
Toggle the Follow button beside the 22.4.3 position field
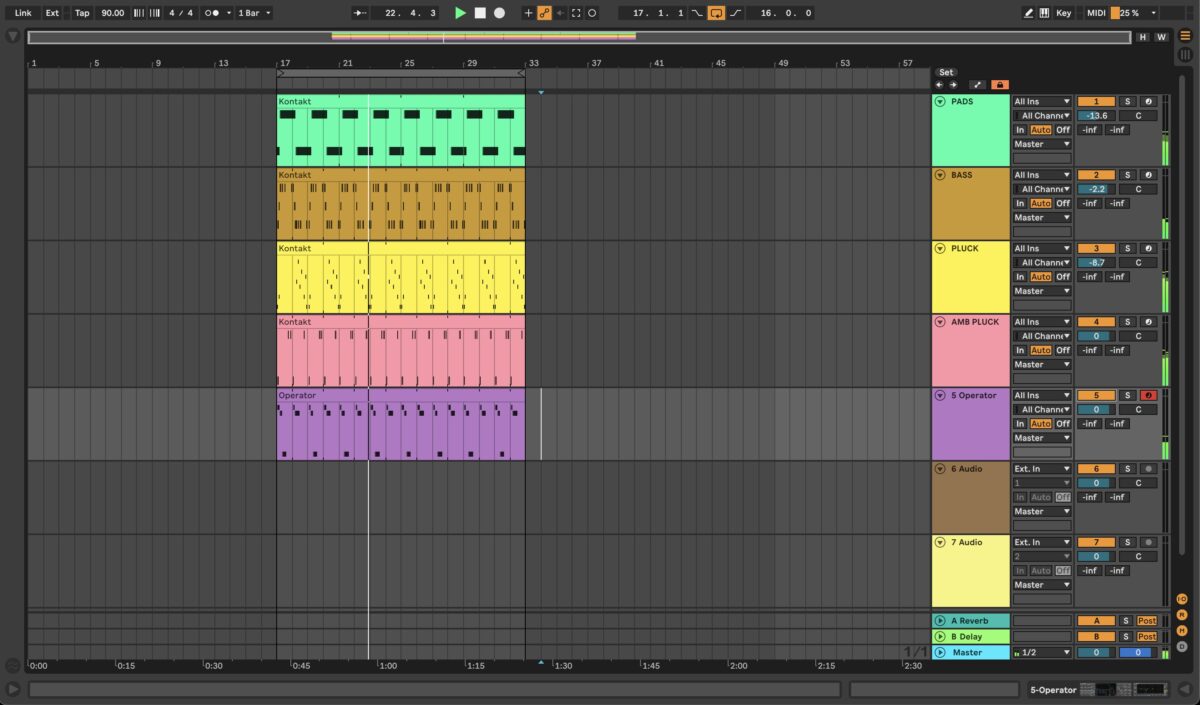click(x=361, y=13)
